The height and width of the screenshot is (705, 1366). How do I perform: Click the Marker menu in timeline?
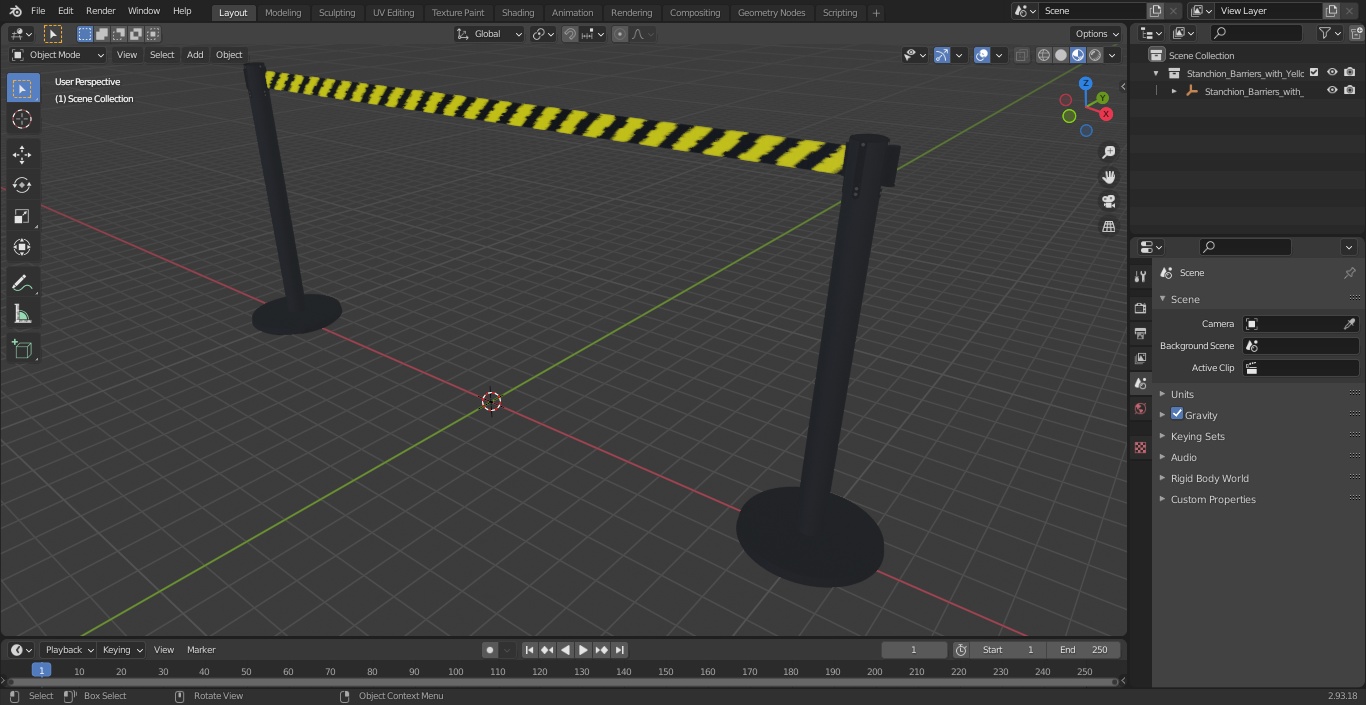[x=201, y=650]
